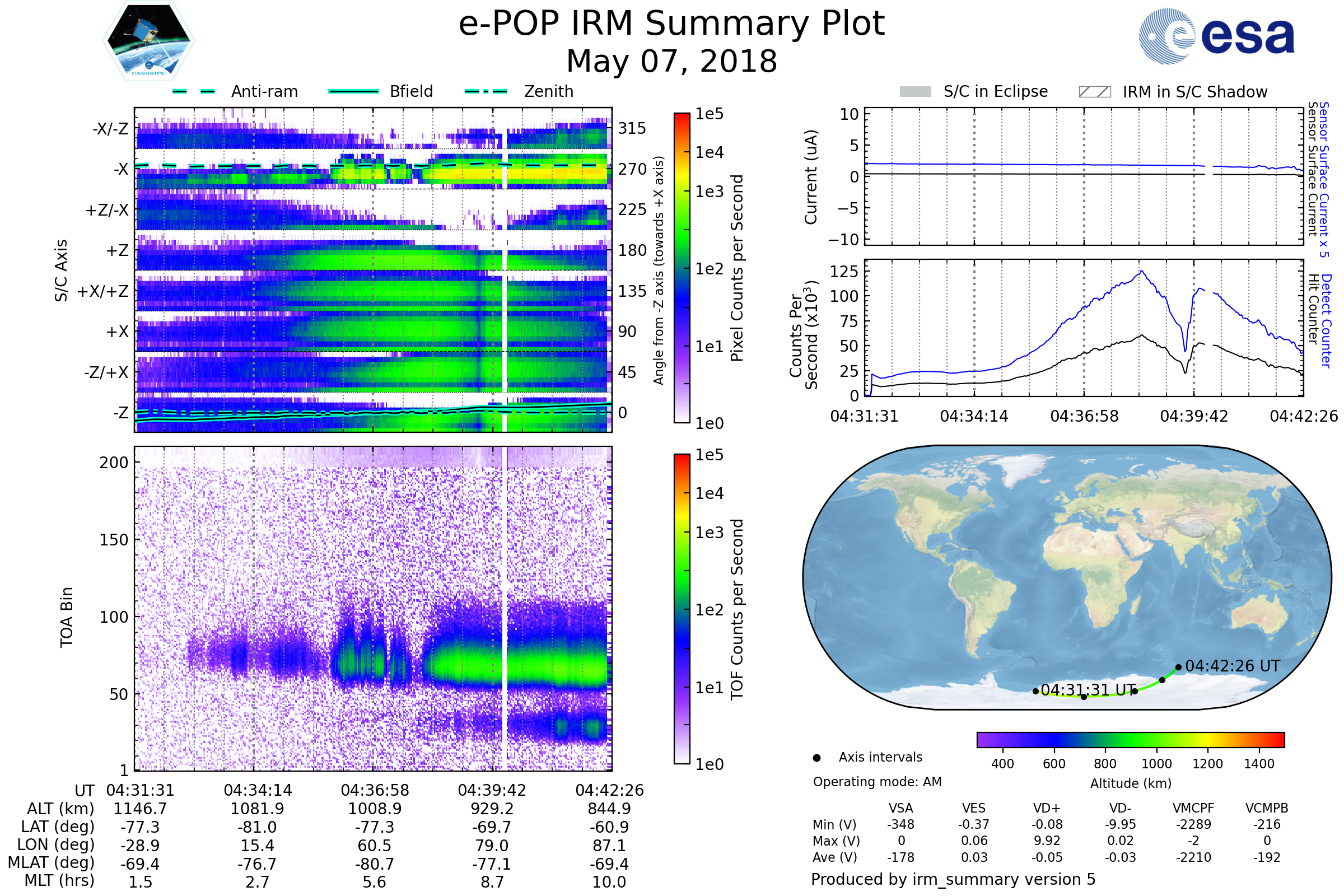Click the Axis intervals black dot marker
This screenshot has height=896, width=1344.
coord(816,758)
